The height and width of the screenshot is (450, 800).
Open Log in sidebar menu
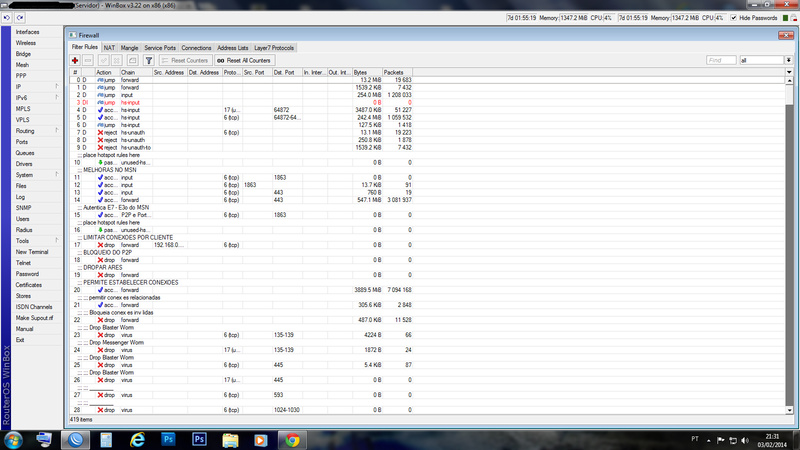[x=20, y=197]
